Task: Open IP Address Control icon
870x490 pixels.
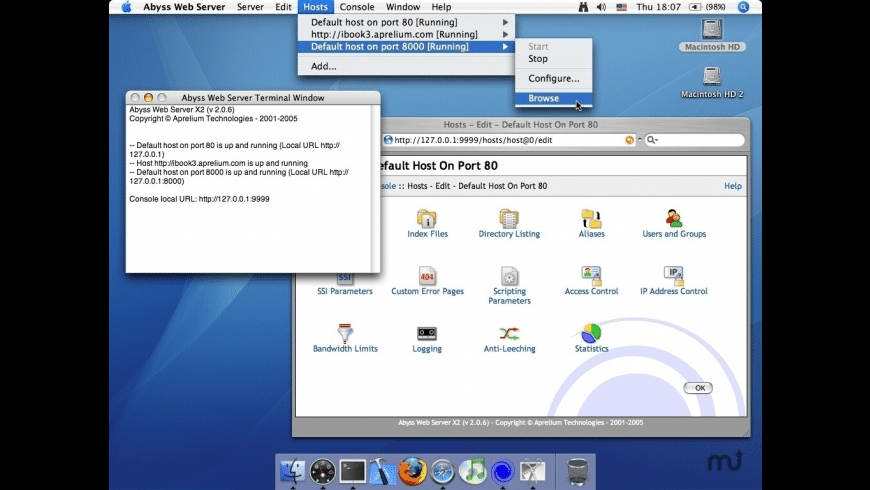Action: tap(674, 276)
